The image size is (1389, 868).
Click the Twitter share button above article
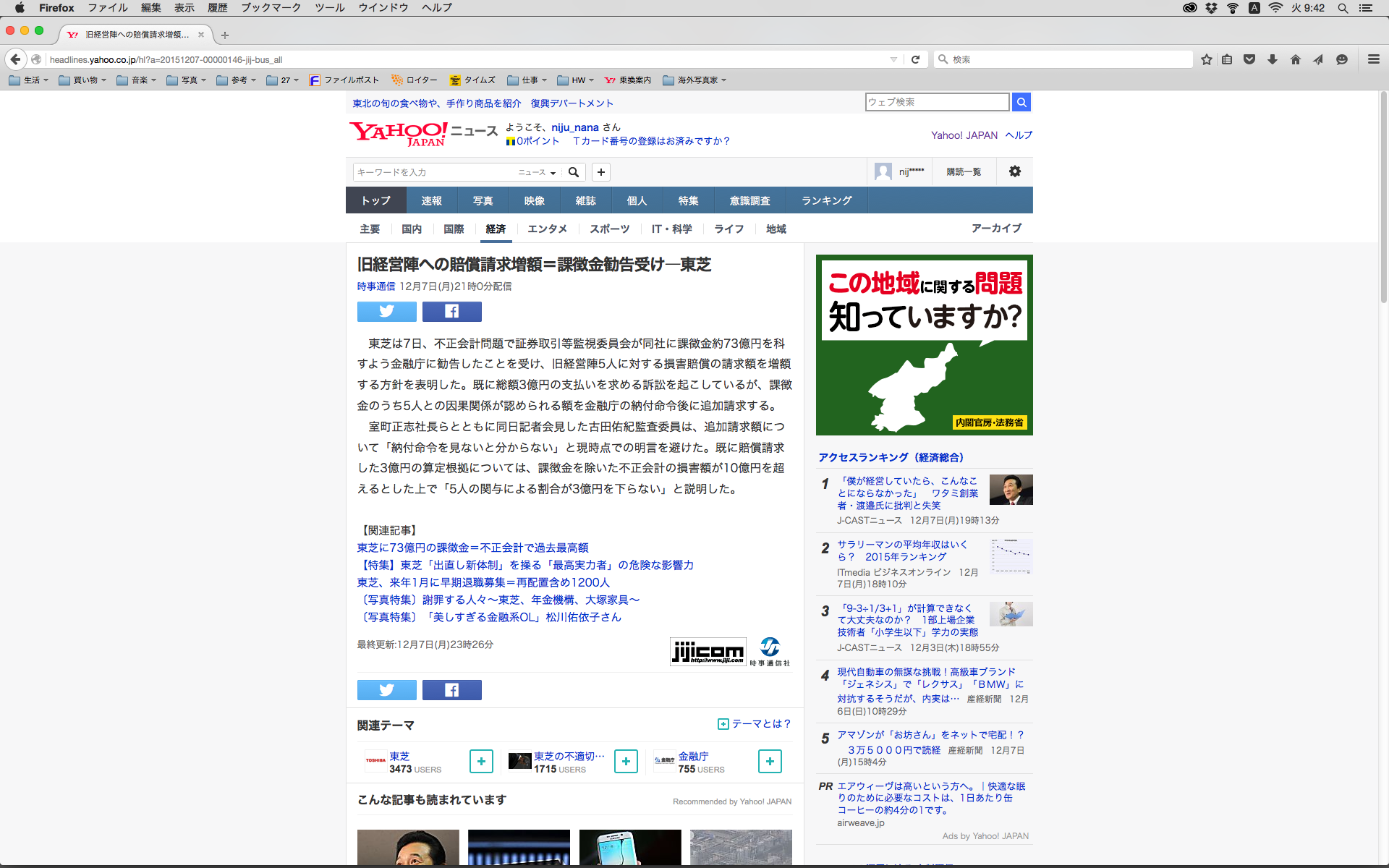click(x=386, y=312)
